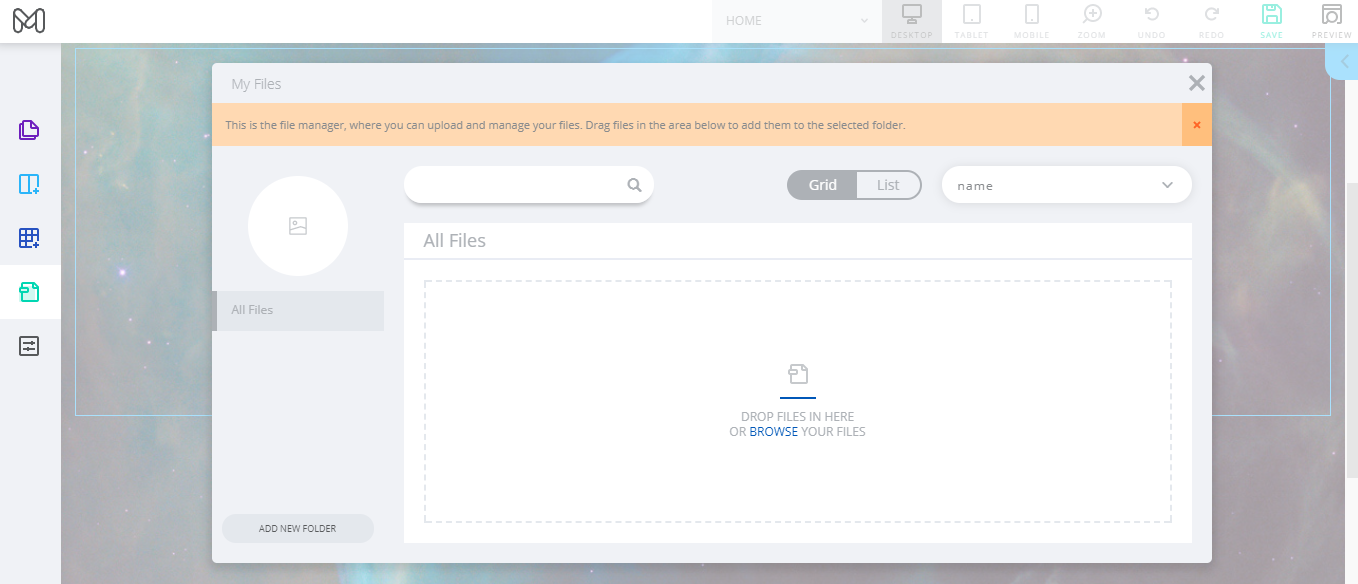Click the BROWSE link
1358x584 pixels.
click(773, 432)
